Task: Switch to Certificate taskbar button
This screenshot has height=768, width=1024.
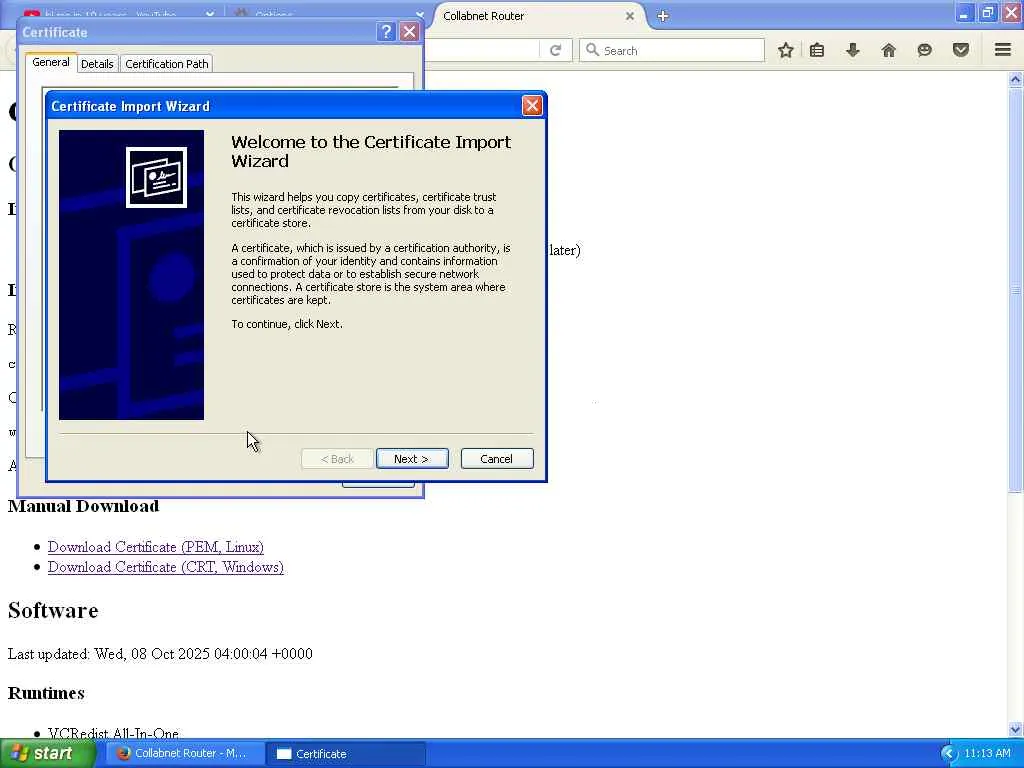Action: pyautogui.click(x=345, y=754)
